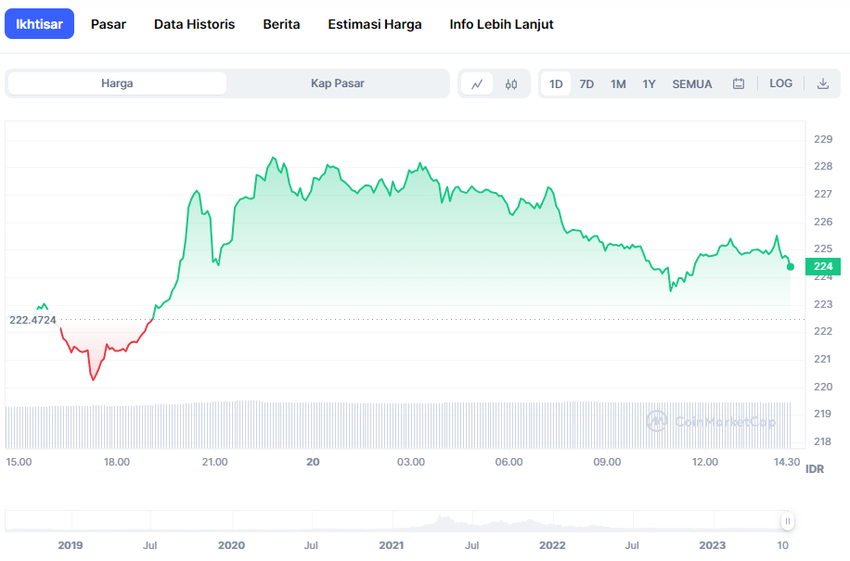Select the Harga chart toggle

click(117, 84)
